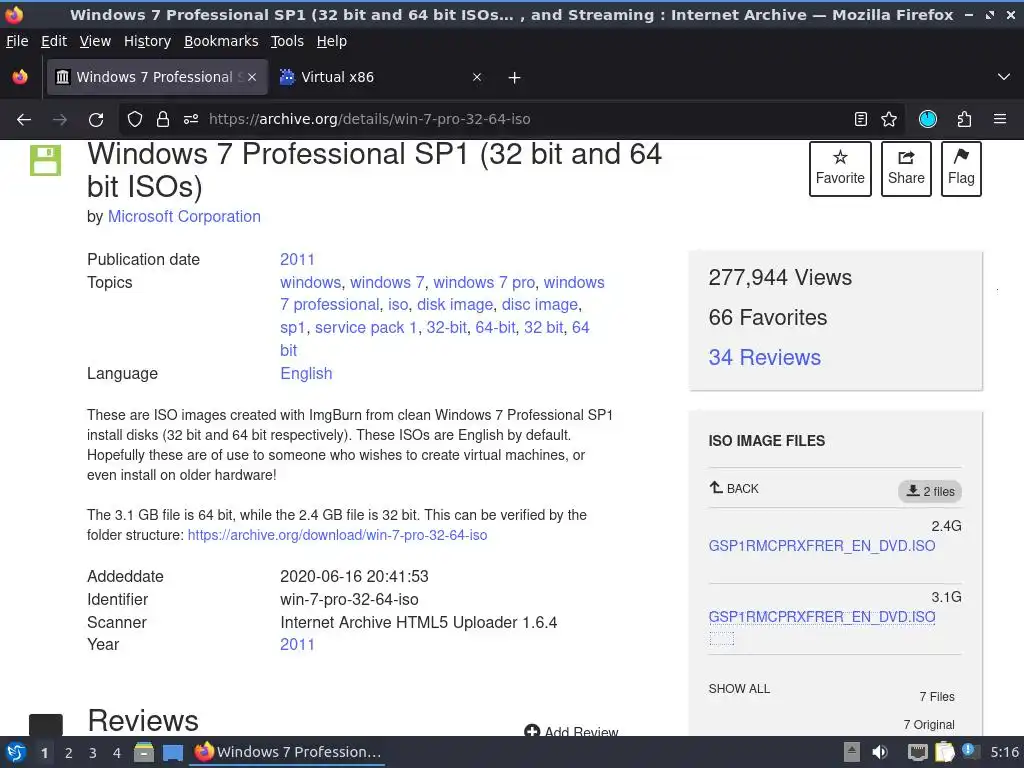List all tabs chevron dropdown
This screenshot has width=1024, height=768.
coord(1004,77)
